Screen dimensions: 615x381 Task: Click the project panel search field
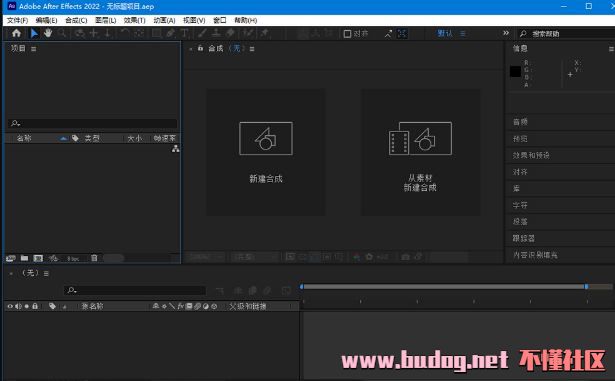[x=93, y=123]
